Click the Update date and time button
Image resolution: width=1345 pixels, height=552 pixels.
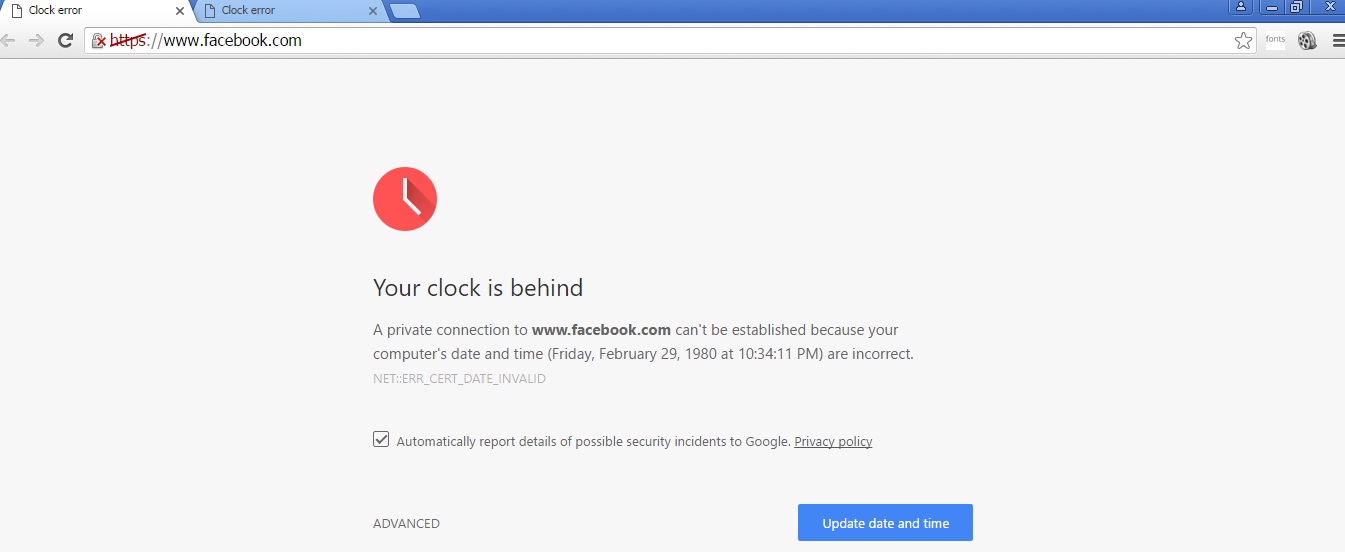[x=885, y=523]
